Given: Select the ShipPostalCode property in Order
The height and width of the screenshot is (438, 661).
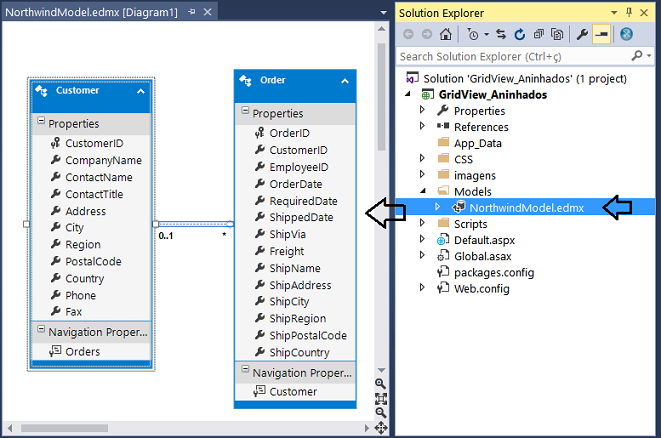Looking at the screenshot, I should 308,336.
